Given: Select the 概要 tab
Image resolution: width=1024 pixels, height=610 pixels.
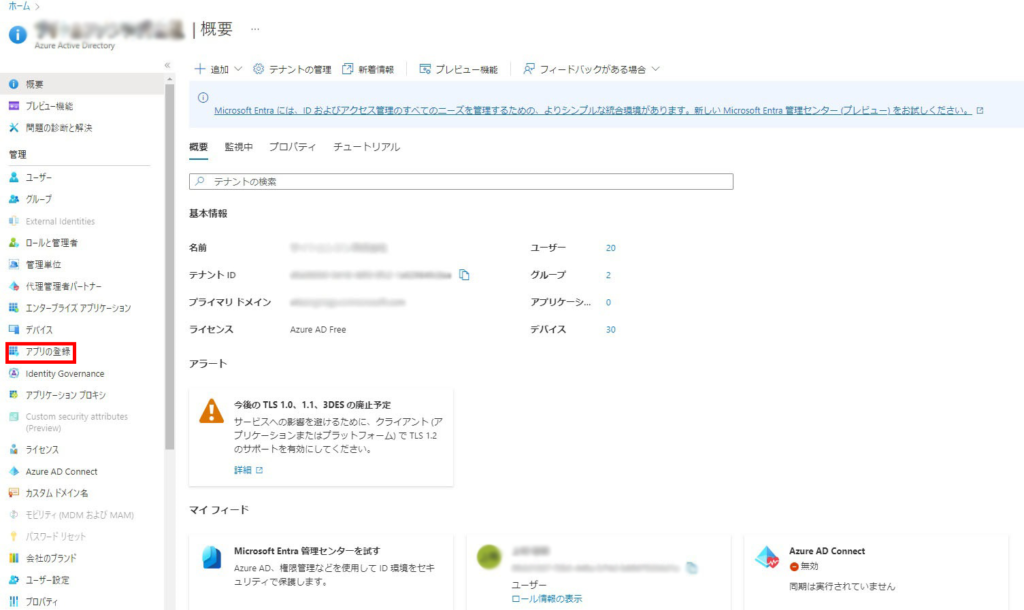Looking at the screenshot, I should coord(199,147).
